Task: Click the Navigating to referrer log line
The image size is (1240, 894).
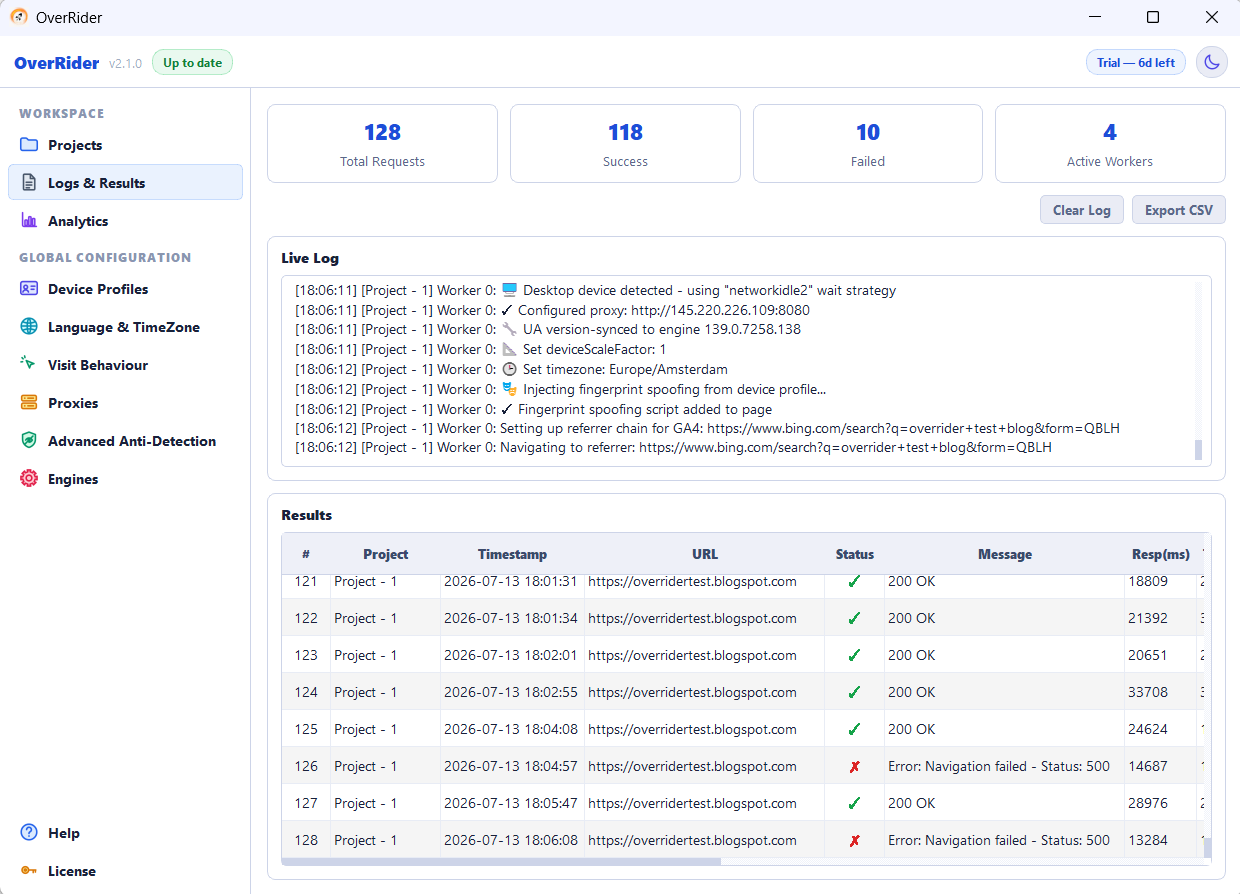Action: point(673,448)
